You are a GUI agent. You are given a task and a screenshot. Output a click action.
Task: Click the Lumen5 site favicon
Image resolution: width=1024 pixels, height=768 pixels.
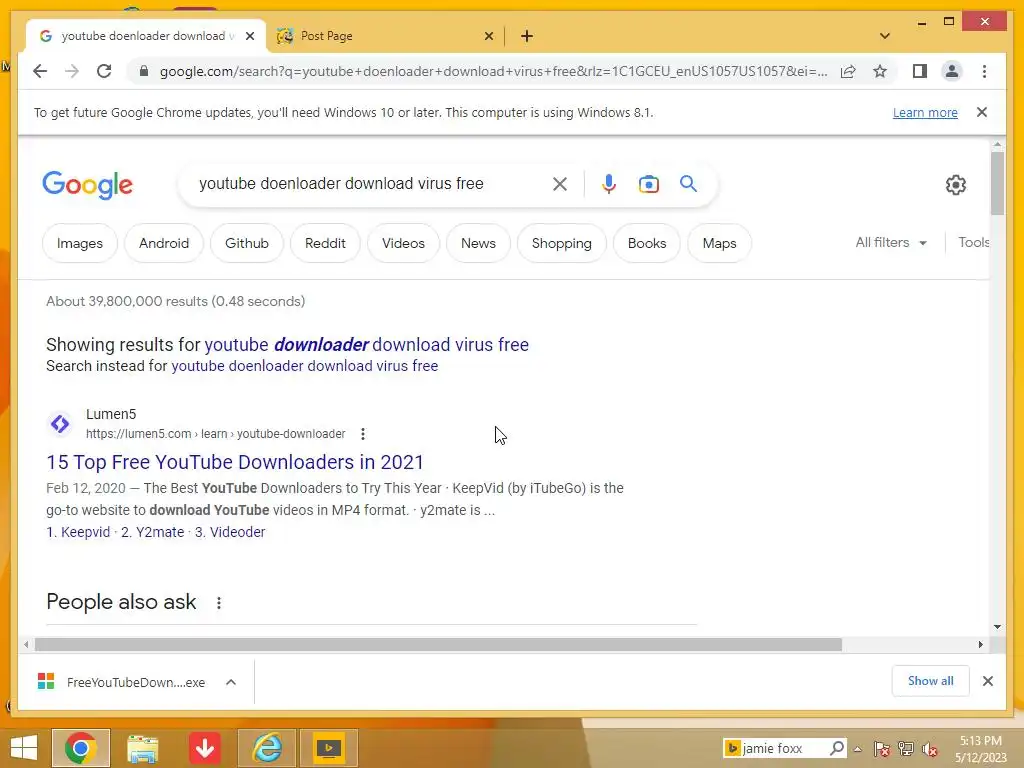(x=60, y=424)
